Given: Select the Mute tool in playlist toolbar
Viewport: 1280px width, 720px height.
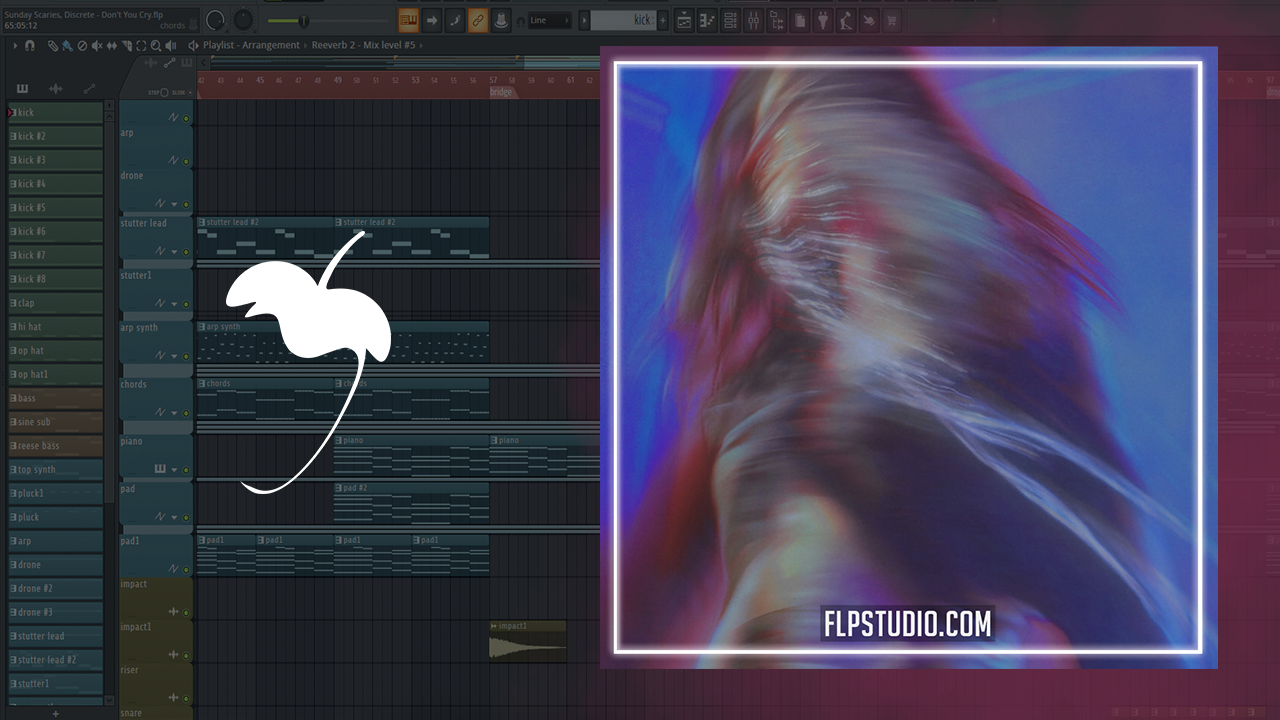Looking at the screenshot, I should tap(97, 46).
